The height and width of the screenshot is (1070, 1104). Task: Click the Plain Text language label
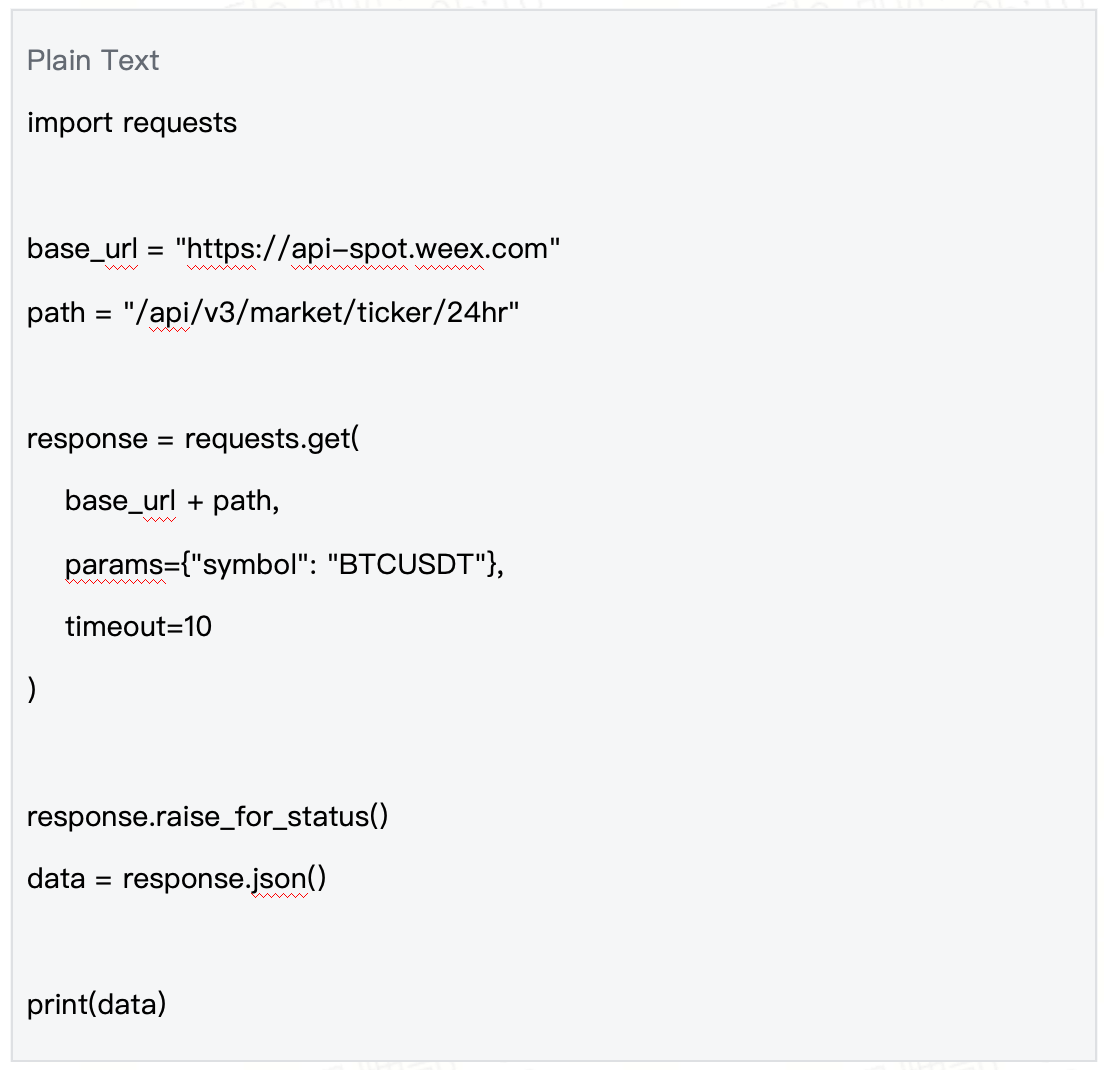93,61
